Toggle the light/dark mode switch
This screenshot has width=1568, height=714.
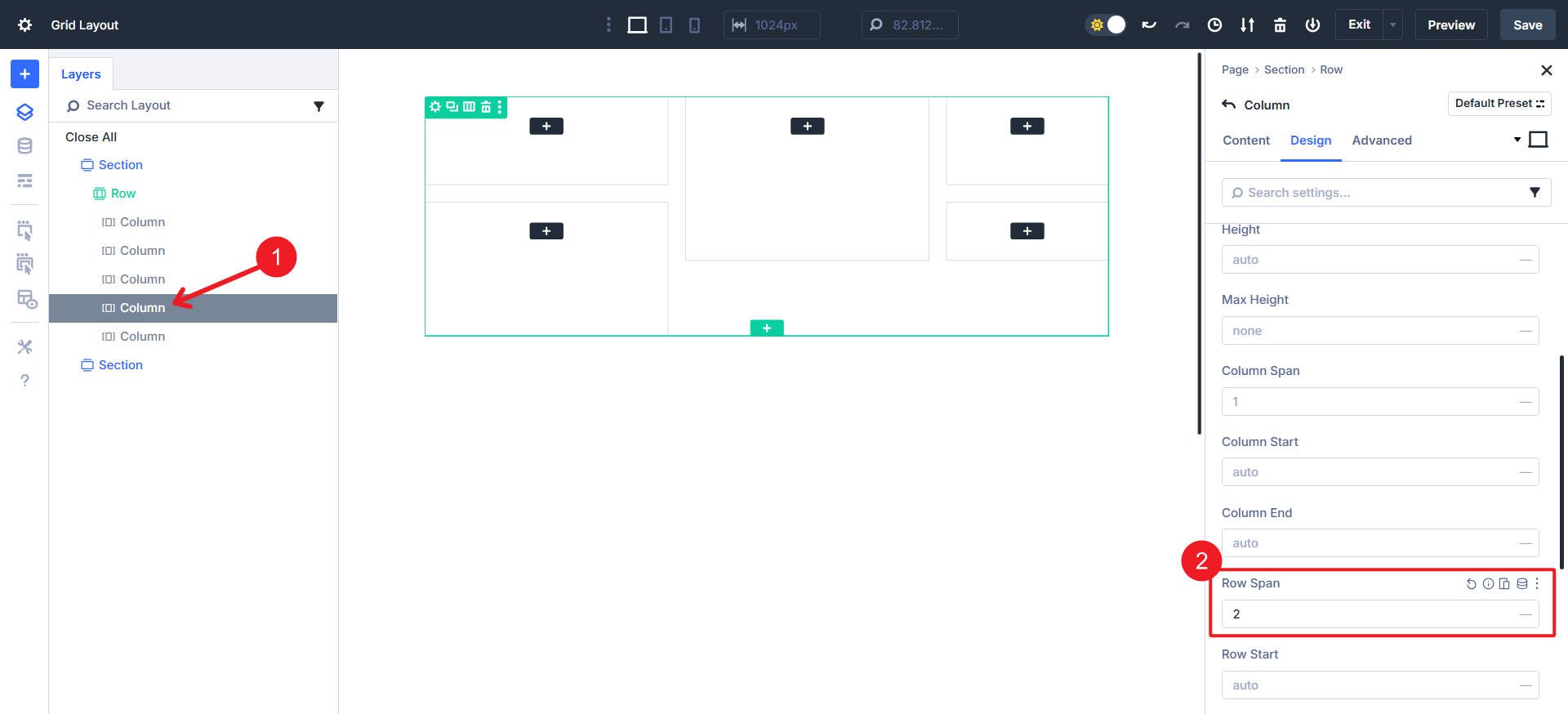click(x=1107, y=25)
